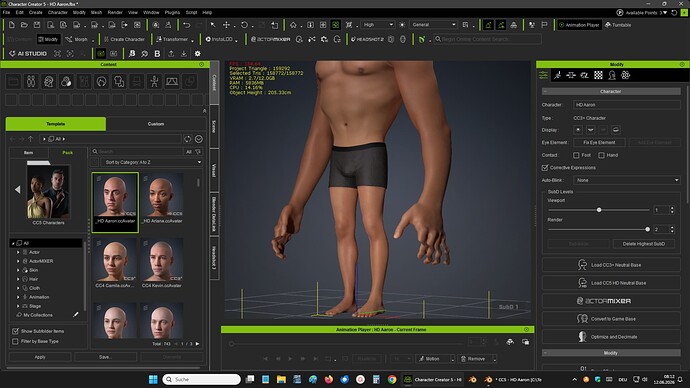Launch ActorMixer from the toolbar

click(x=271, y=39)
